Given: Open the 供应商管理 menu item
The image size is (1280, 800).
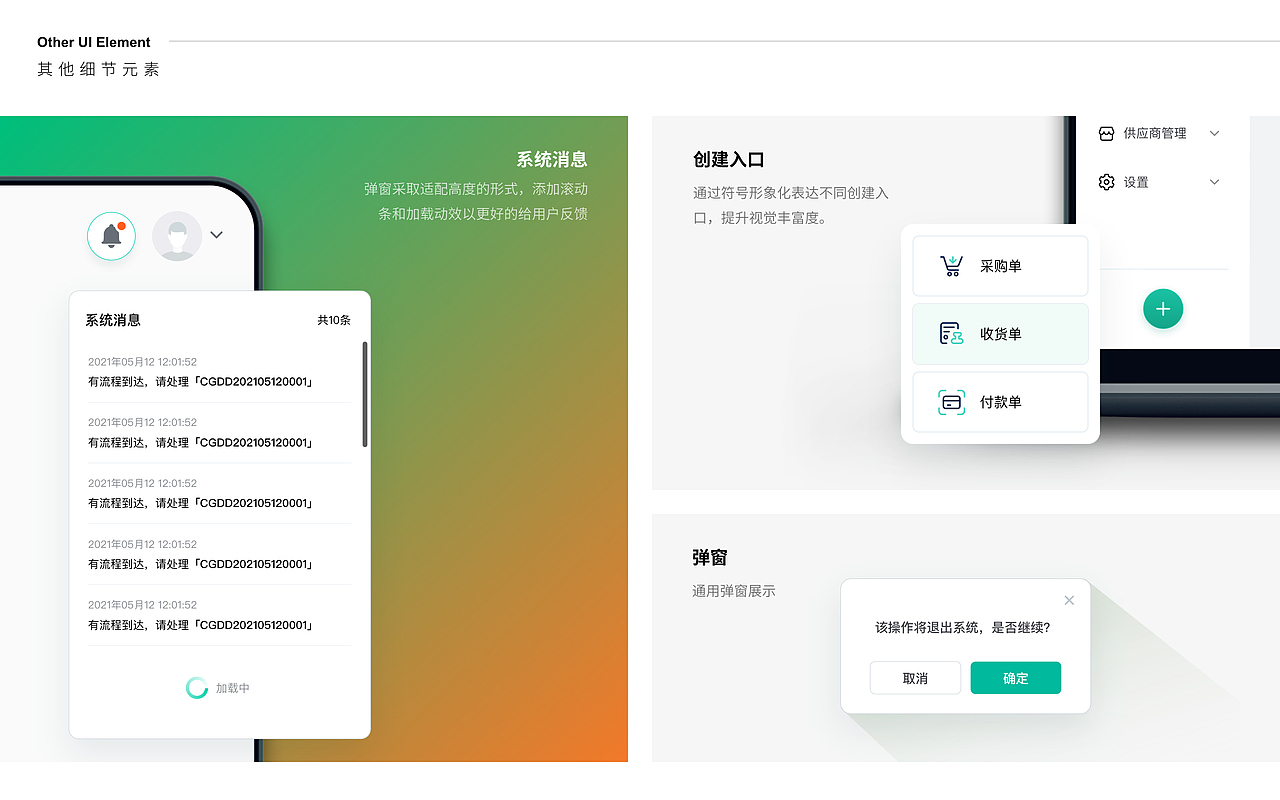Looking at the screenshot, I should click(1160, 133).
